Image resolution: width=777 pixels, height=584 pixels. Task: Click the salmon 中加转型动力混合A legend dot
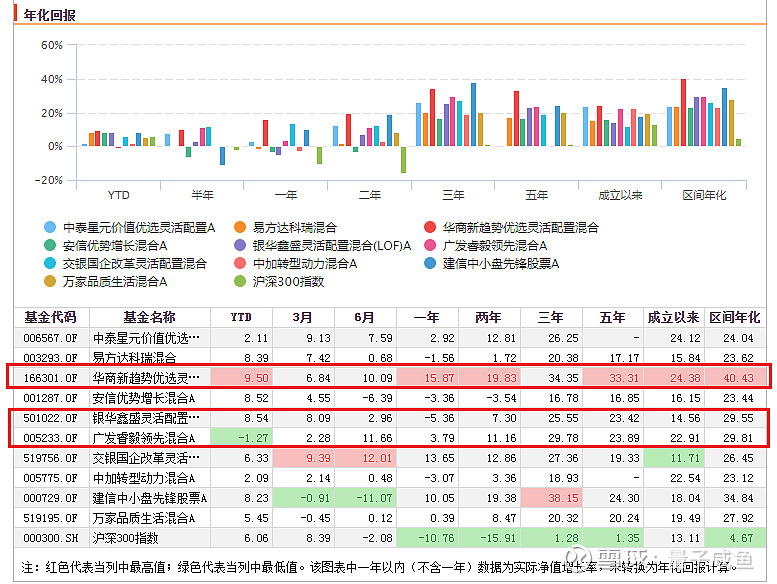[240, 263]
